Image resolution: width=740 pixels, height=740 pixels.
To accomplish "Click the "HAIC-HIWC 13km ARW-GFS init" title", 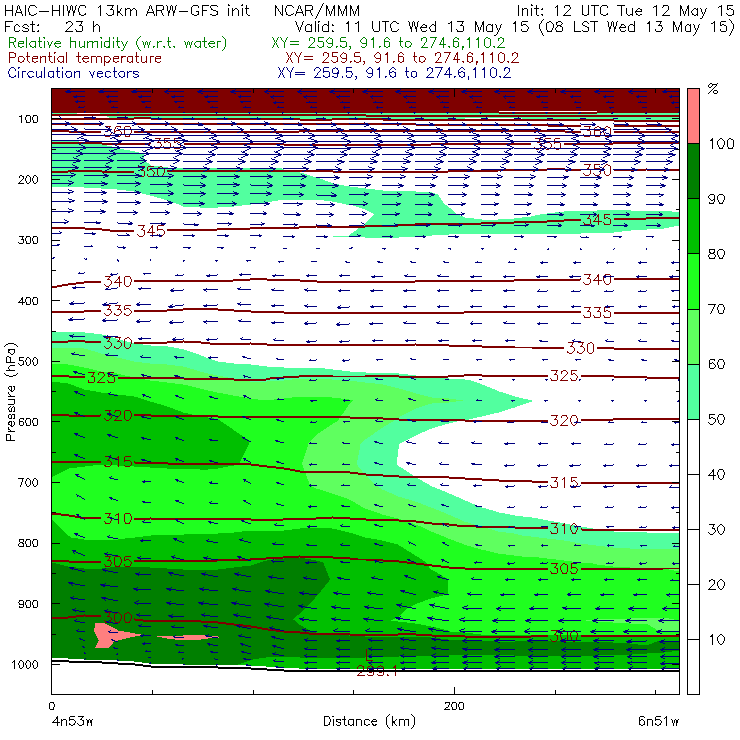I will pyautogui.click(x=126, y=10).
